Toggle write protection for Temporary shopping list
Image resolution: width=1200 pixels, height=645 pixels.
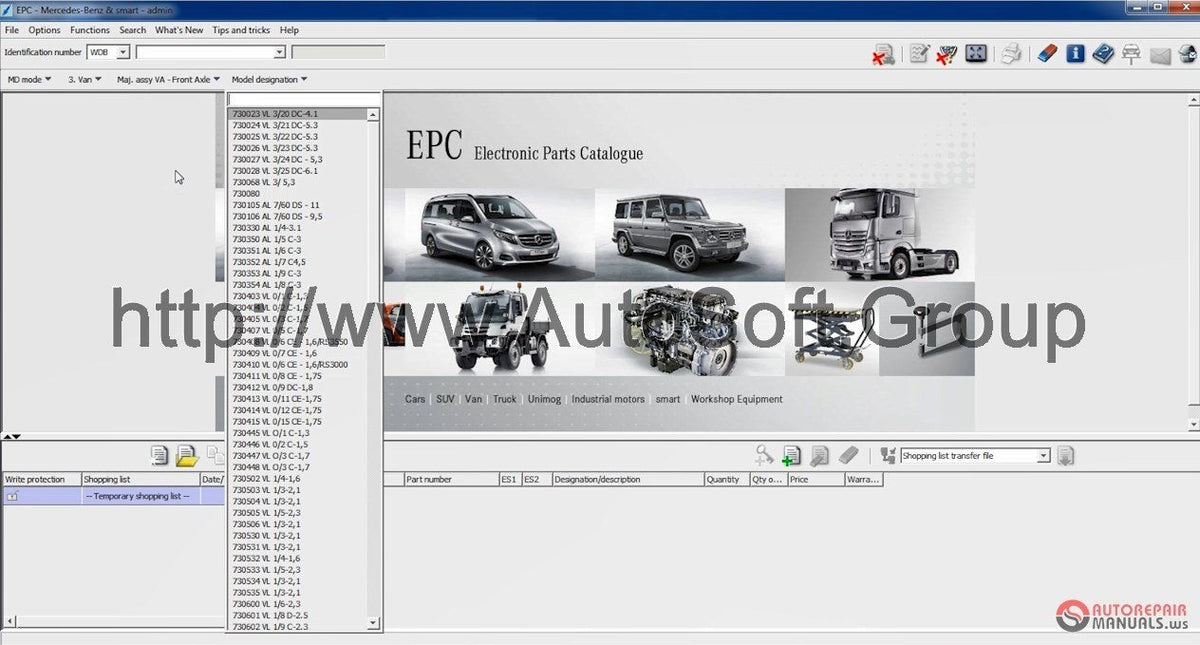(x=14, y=495)
